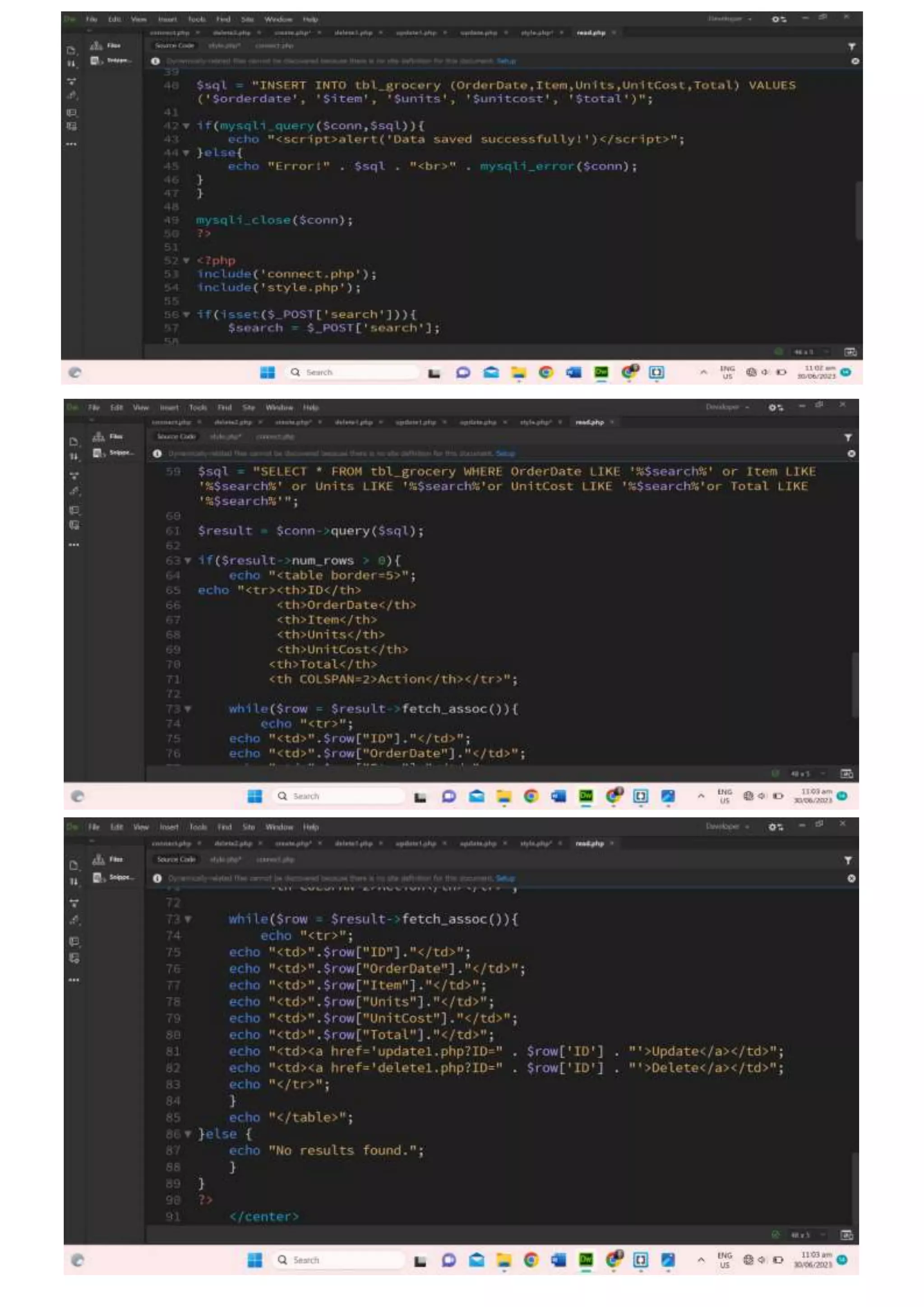
Task: Click filter funnel icon in top window
Action: click(851, 46)
